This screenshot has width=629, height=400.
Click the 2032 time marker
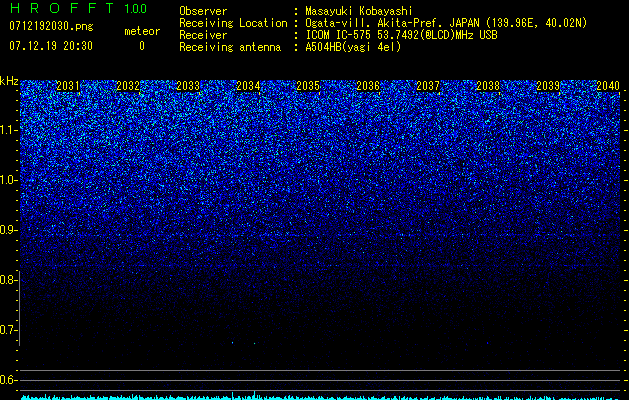[128, 86]
